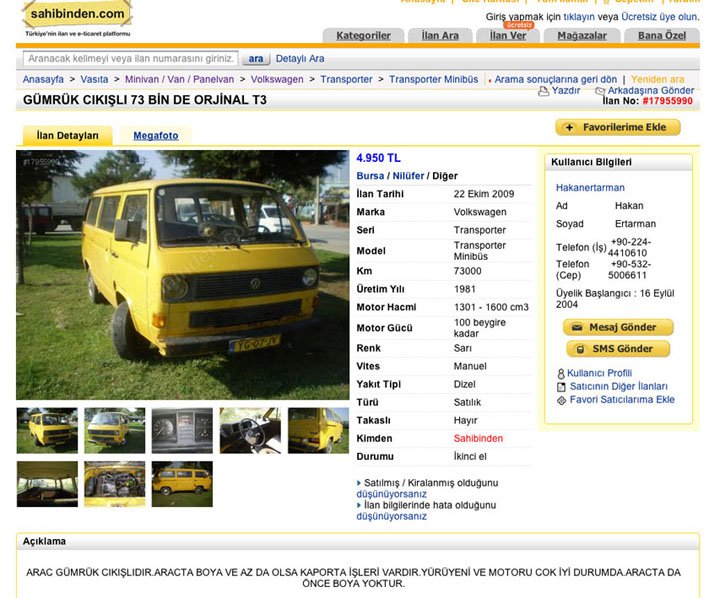This screenshot has height=598, width=709.
Task: Select the rear side view van thumbnail
Action: pyautogui.click(x=318, y=431)
